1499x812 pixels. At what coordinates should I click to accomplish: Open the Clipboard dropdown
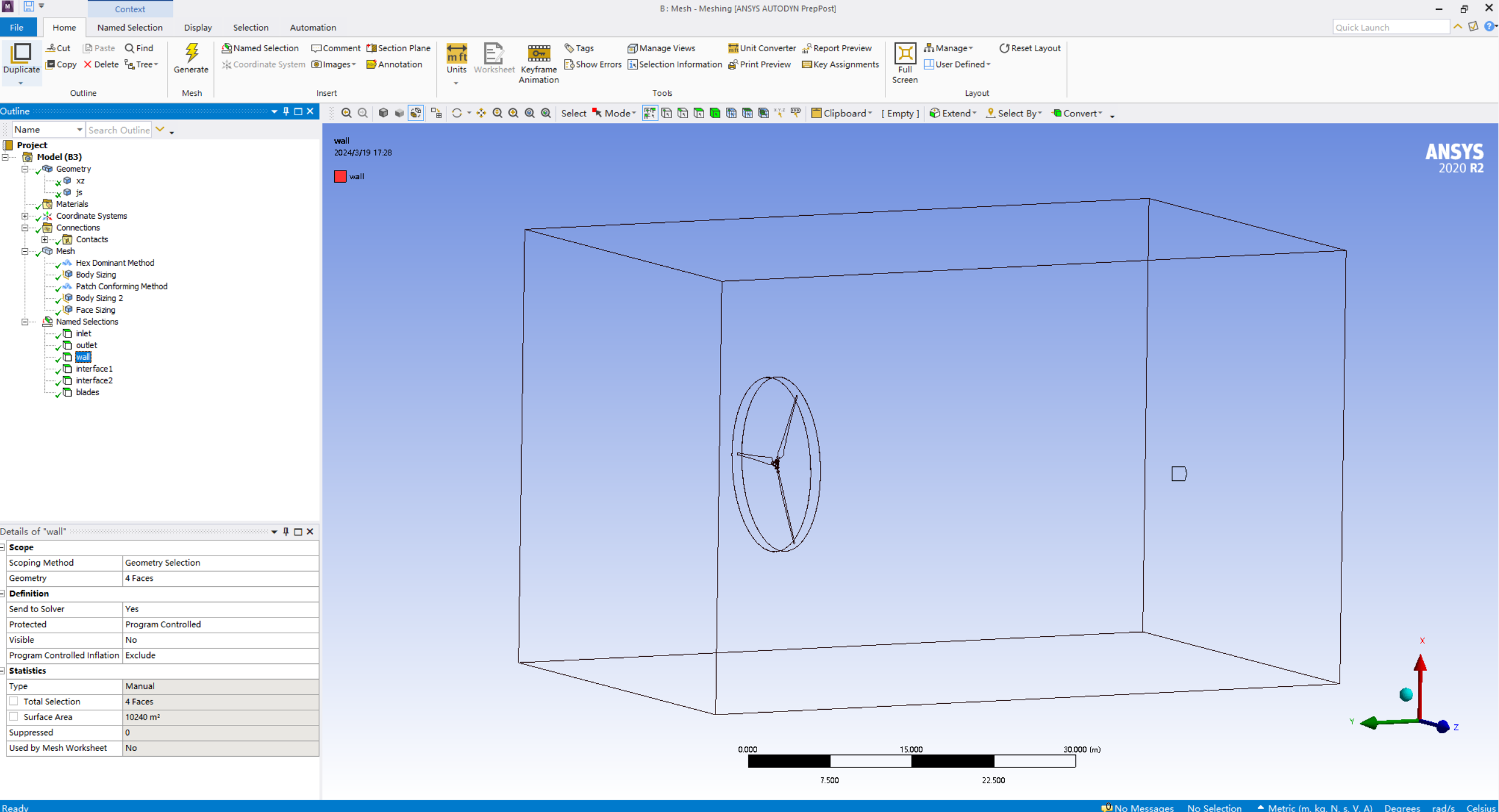point(841,113)
